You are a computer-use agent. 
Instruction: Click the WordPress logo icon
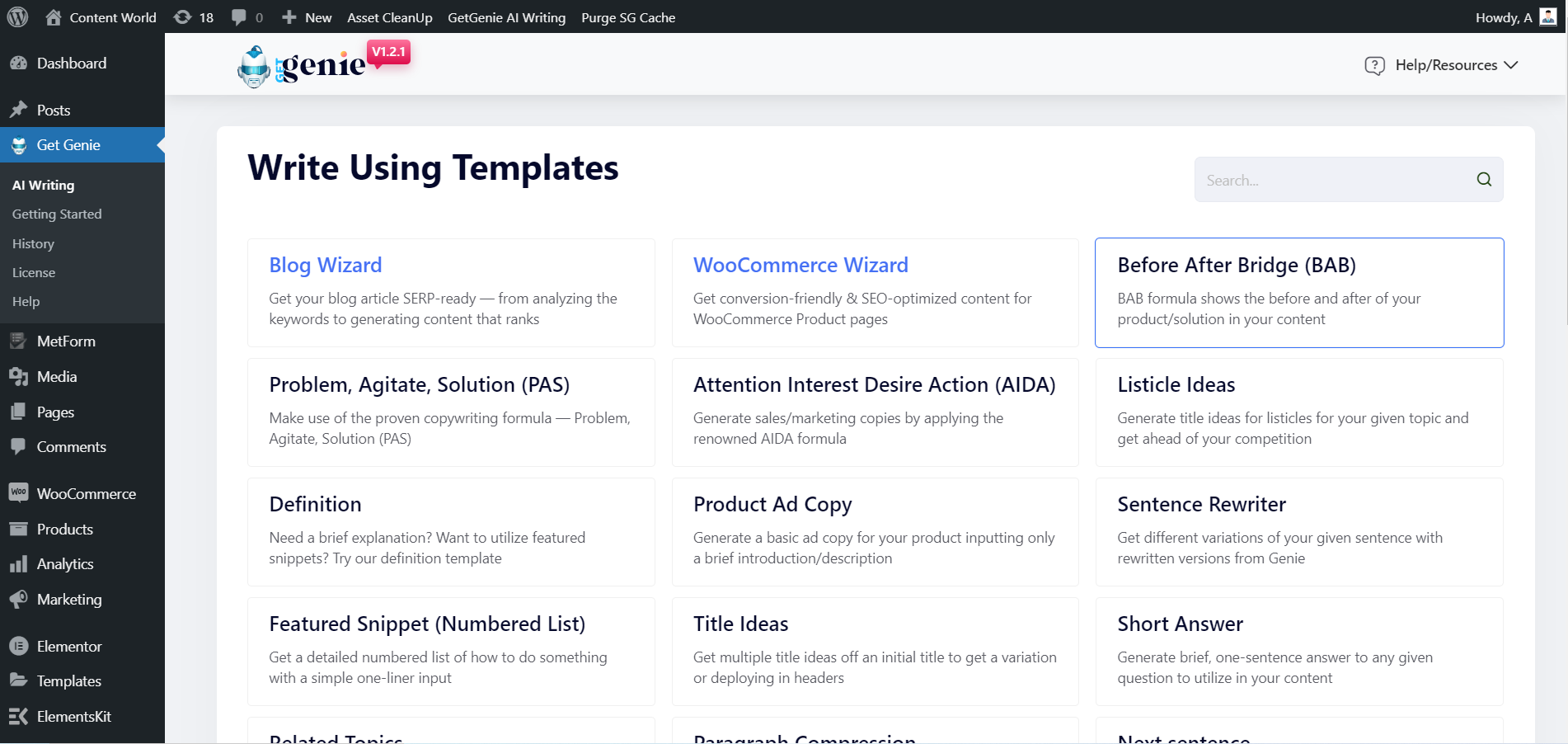[x=17, y=17]
